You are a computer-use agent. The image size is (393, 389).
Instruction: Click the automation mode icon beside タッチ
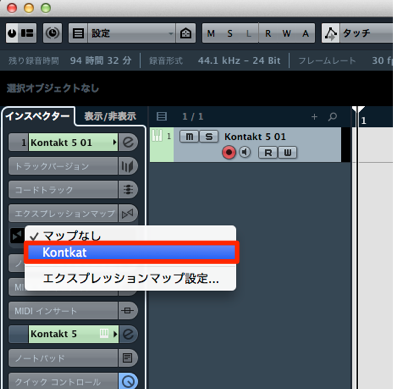(x=331, y=33)
